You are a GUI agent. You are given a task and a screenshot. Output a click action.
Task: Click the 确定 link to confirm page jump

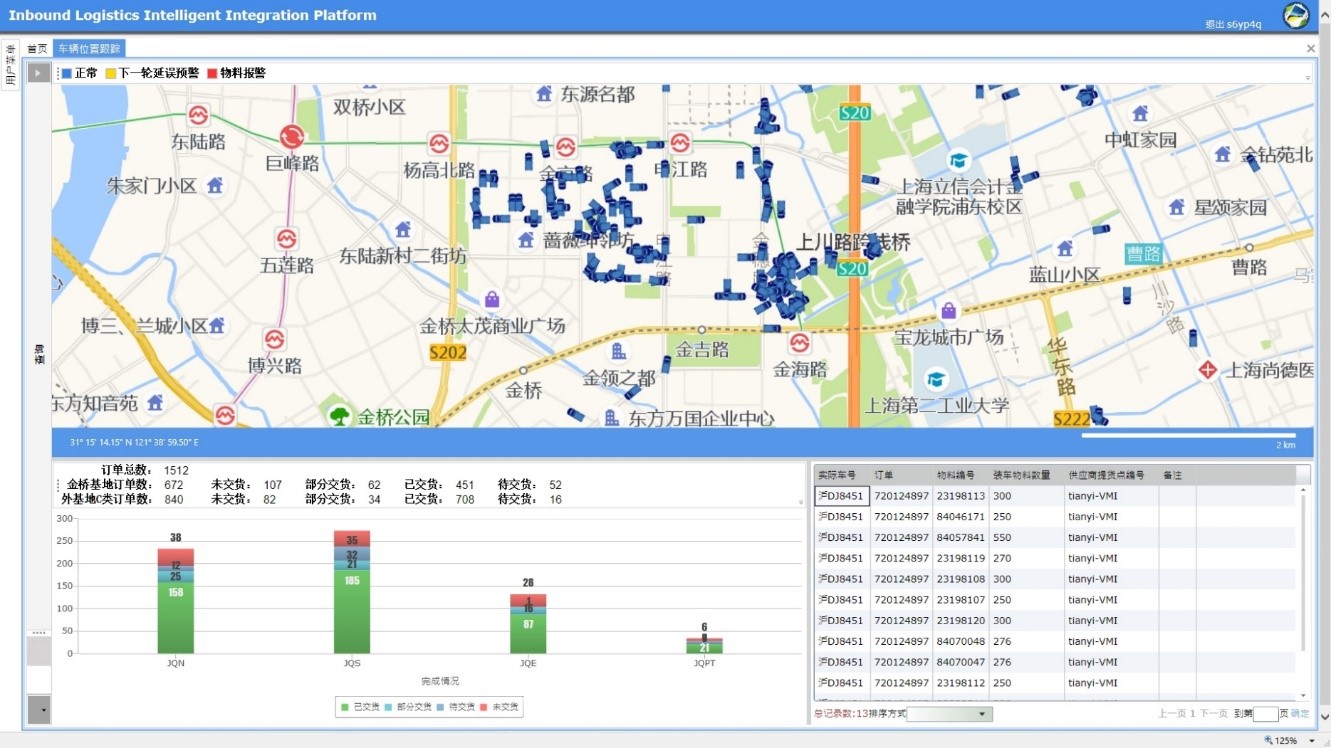1299,714
